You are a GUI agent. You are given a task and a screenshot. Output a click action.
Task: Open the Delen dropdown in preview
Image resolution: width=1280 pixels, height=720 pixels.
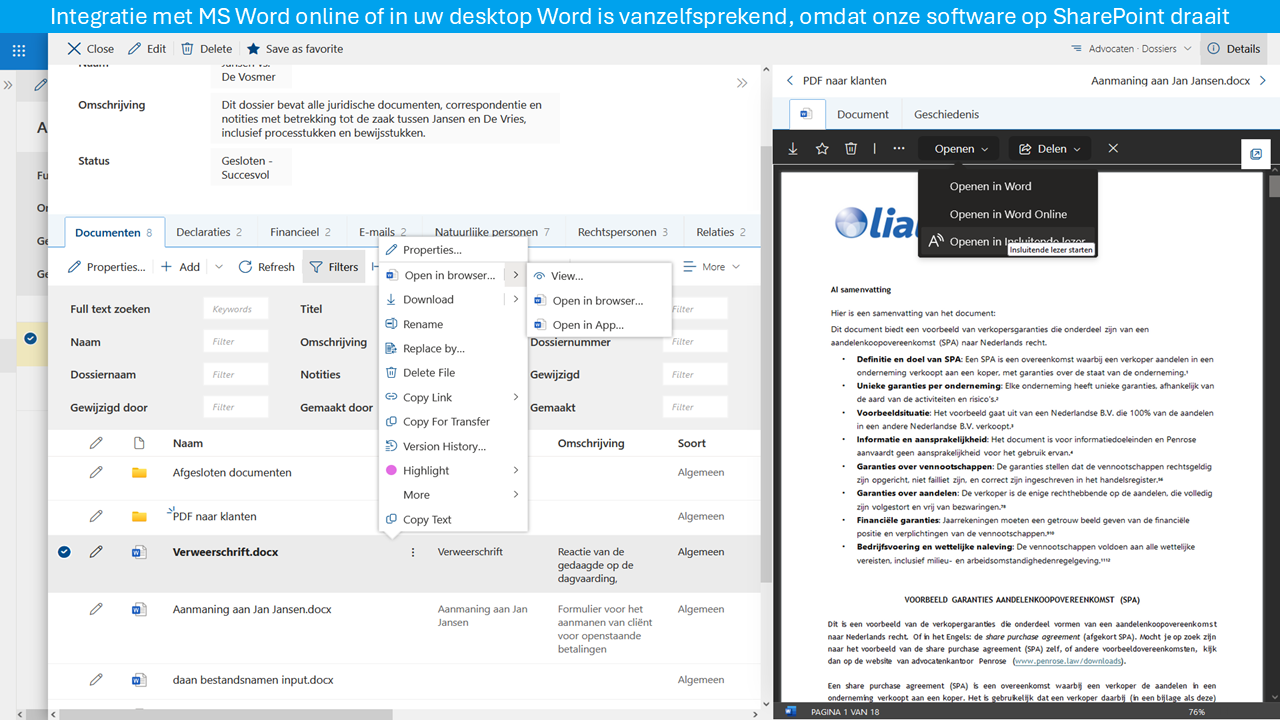coord(1049,148)
